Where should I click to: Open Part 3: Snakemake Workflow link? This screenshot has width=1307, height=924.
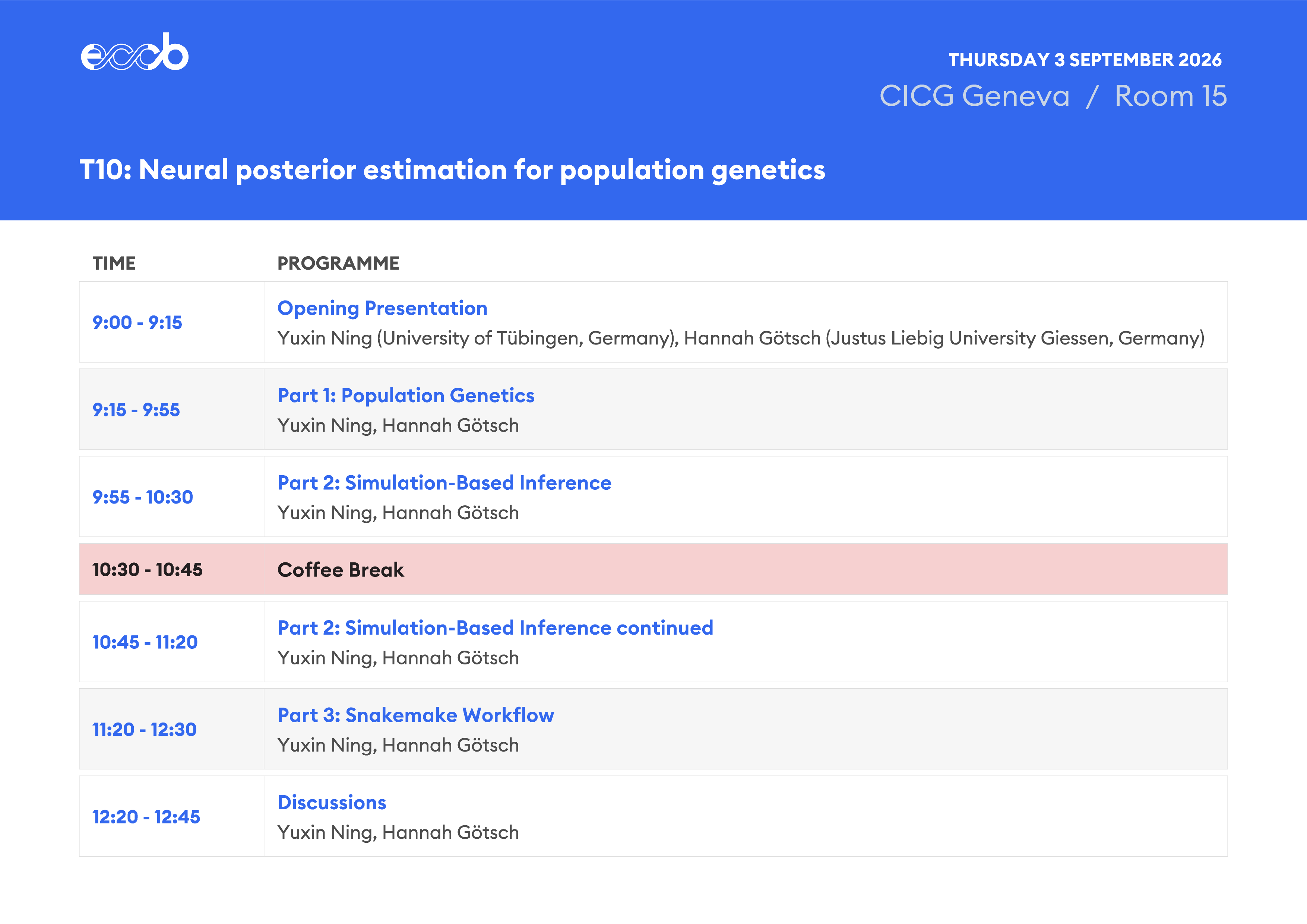tap(415, 715)
